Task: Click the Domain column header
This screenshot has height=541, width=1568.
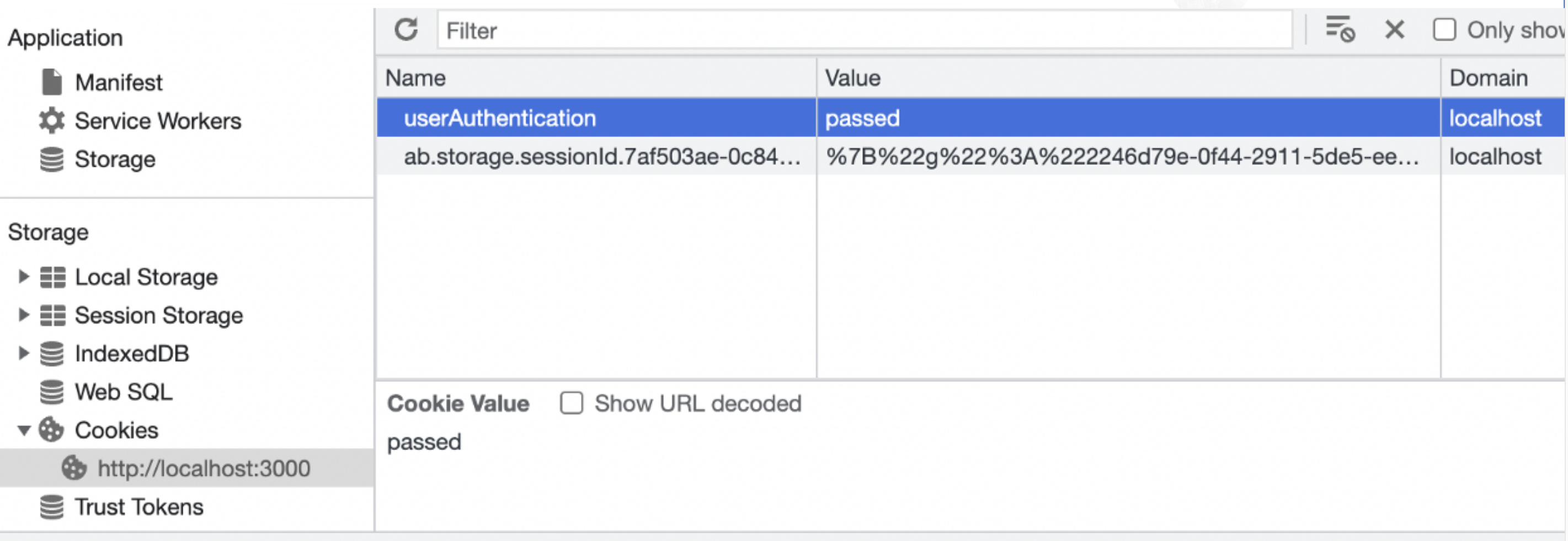Action: click(1488, 78)
